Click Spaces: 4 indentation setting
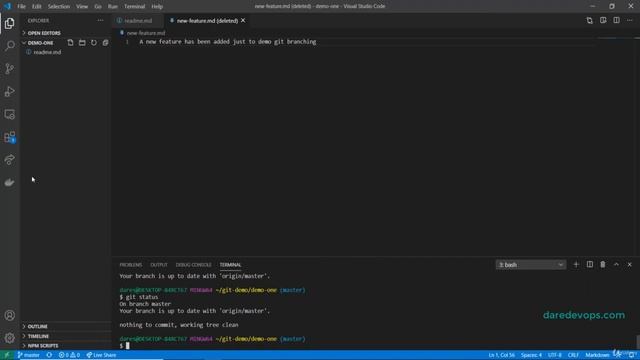 (x=531, y=355)
